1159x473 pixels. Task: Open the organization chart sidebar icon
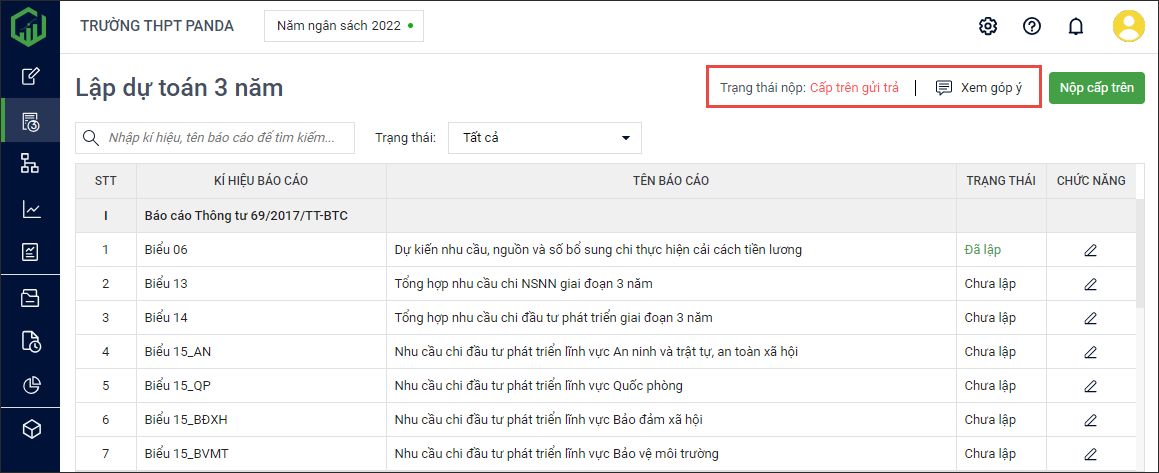31,164
